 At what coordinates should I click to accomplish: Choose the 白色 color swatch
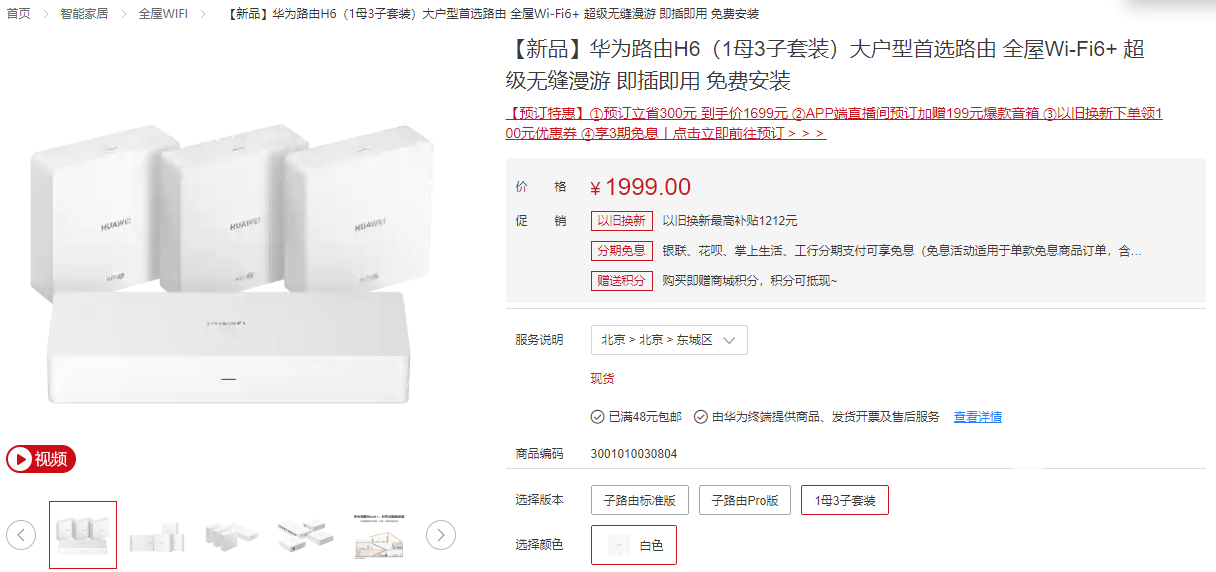coord(634,545)
